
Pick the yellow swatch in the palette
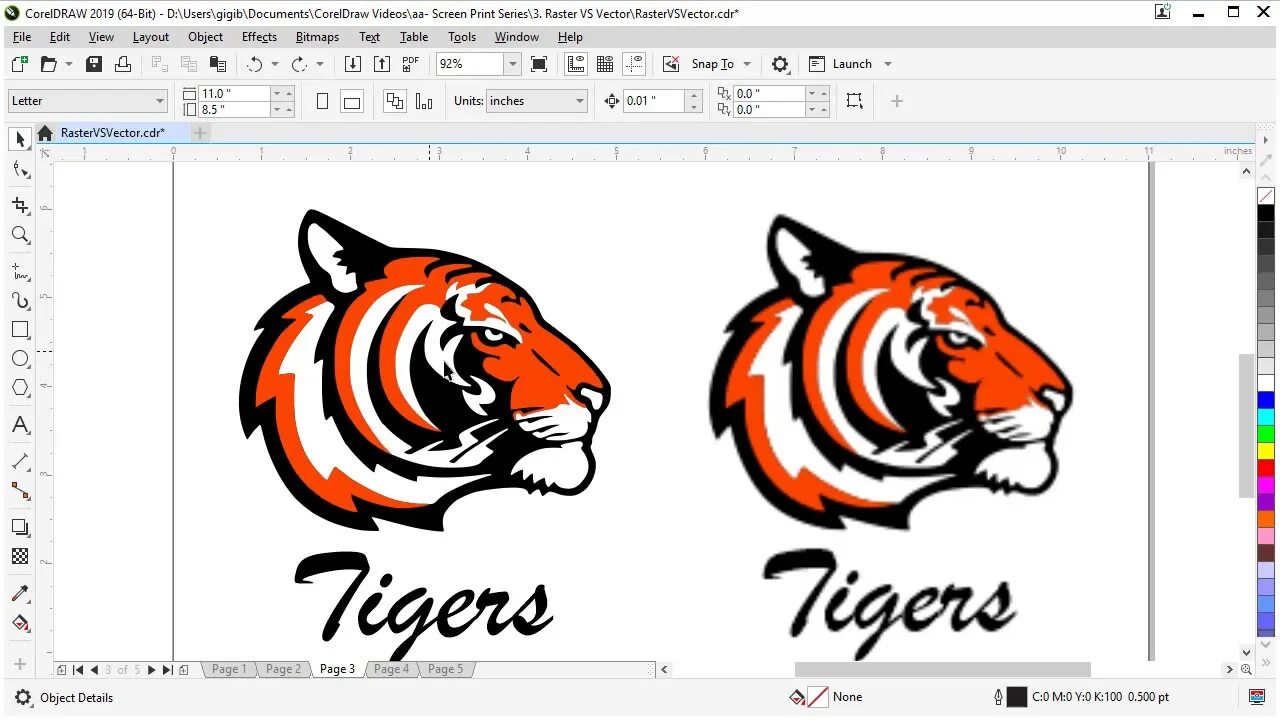pos(1266,451)
